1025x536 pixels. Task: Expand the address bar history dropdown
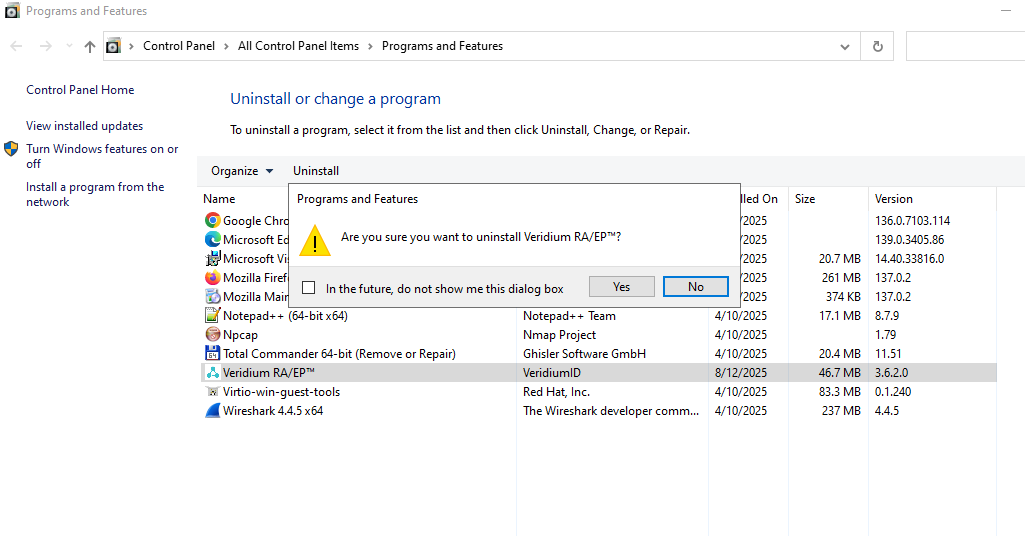pos(845,46)
